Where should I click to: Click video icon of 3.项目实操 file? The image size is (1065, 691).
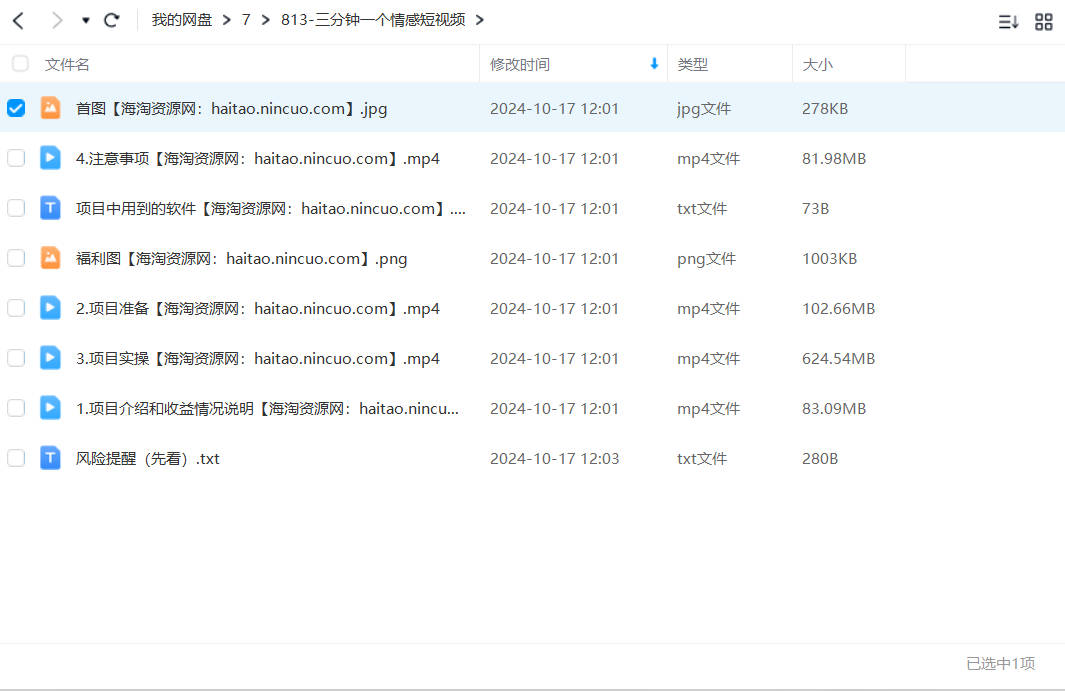point(50,357)
